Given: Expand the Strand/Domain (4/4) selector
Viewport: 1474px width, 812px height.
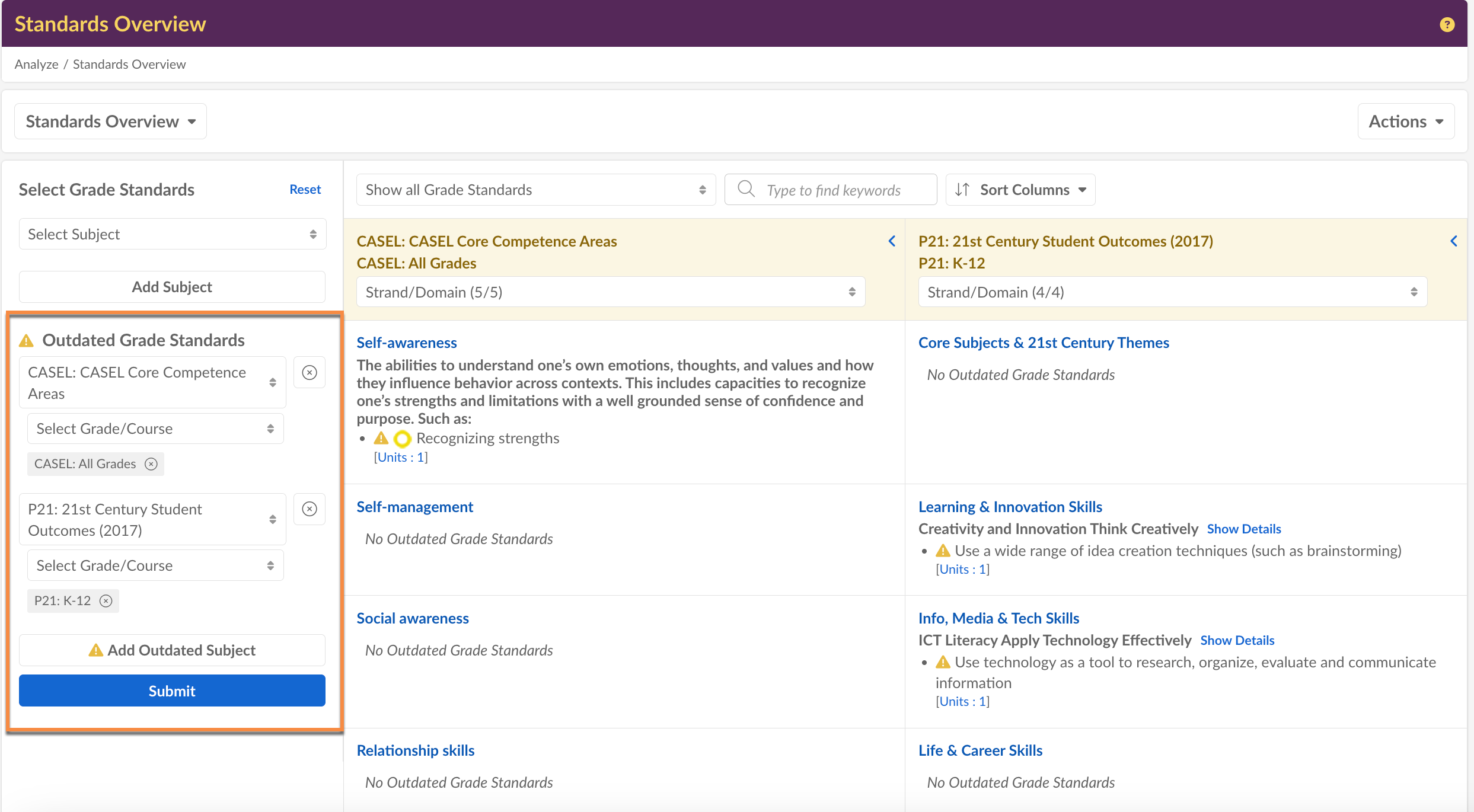Looking at the screenshot, I should click(1172, 292).
